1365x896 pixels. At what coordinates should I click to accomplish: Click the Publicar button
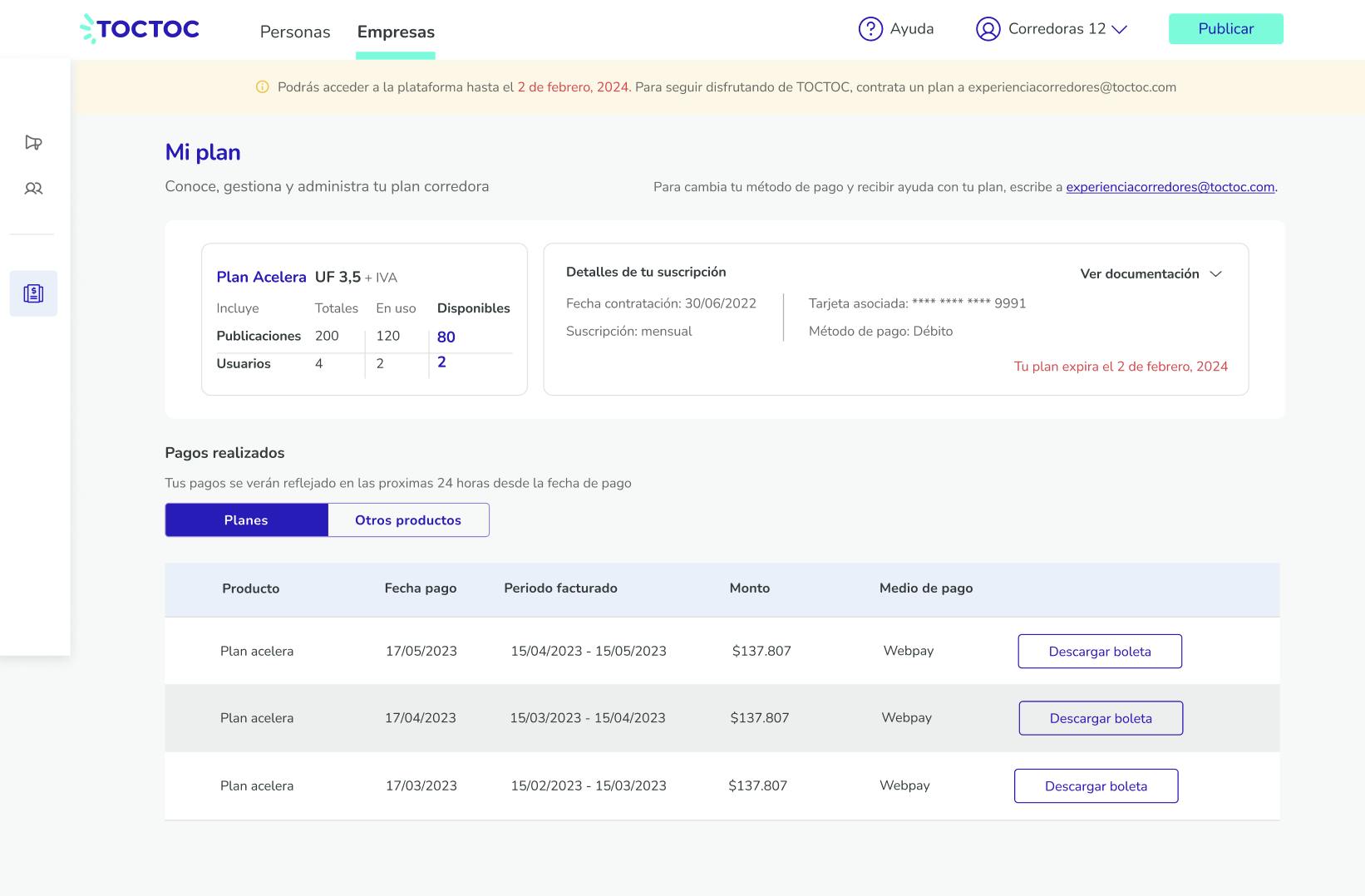pos(1226,29)
